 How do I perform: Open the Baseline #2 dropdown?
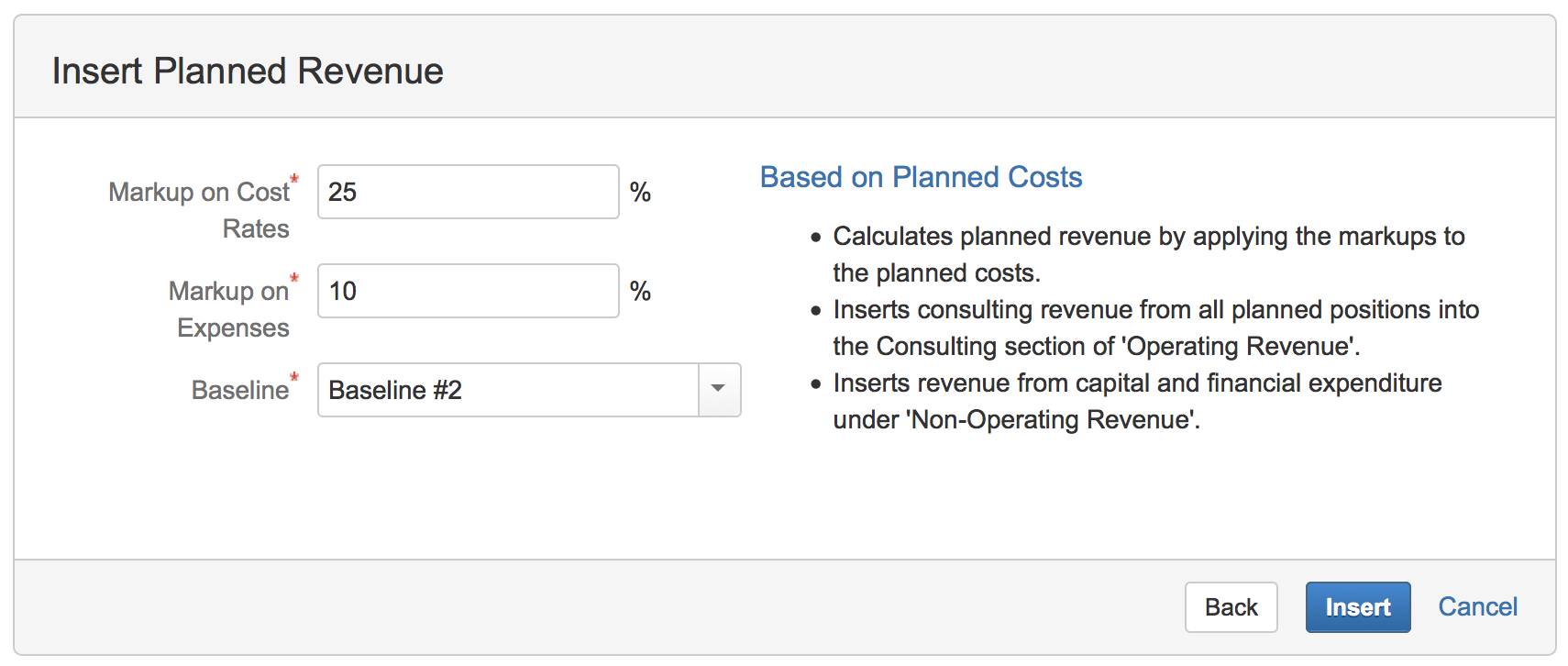click(509, 390)
